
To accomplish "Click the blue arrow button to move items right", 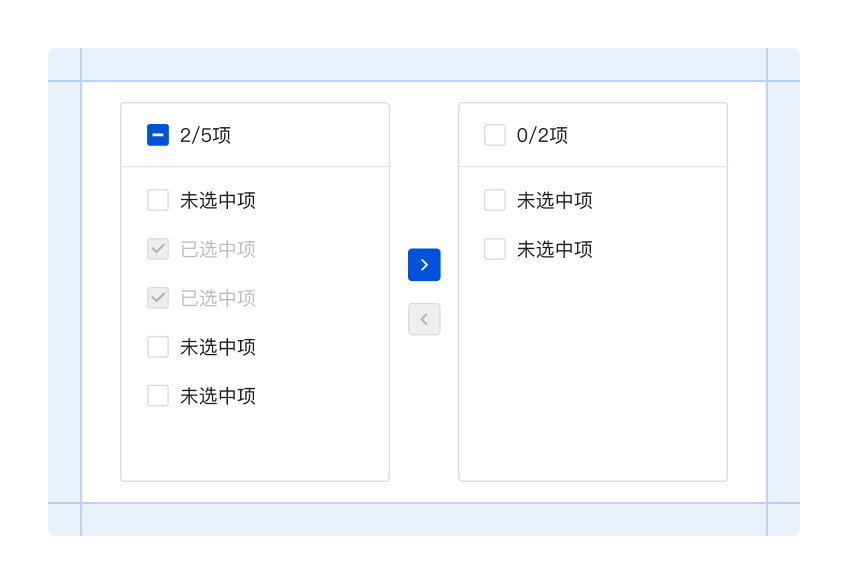I will coord(424,264).
